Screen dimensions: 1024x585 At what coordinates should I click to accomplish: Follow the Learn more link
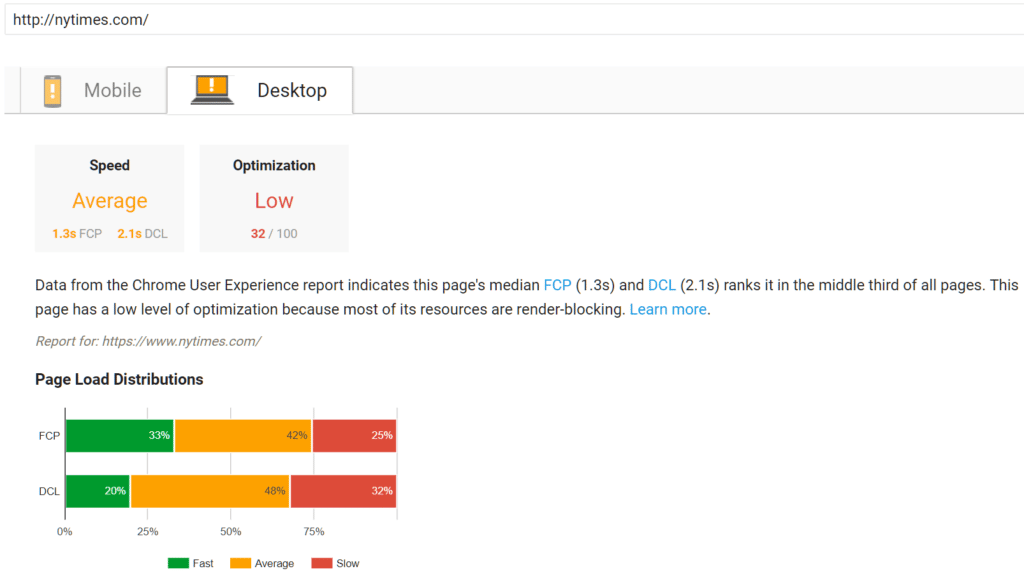coord(668,309)
